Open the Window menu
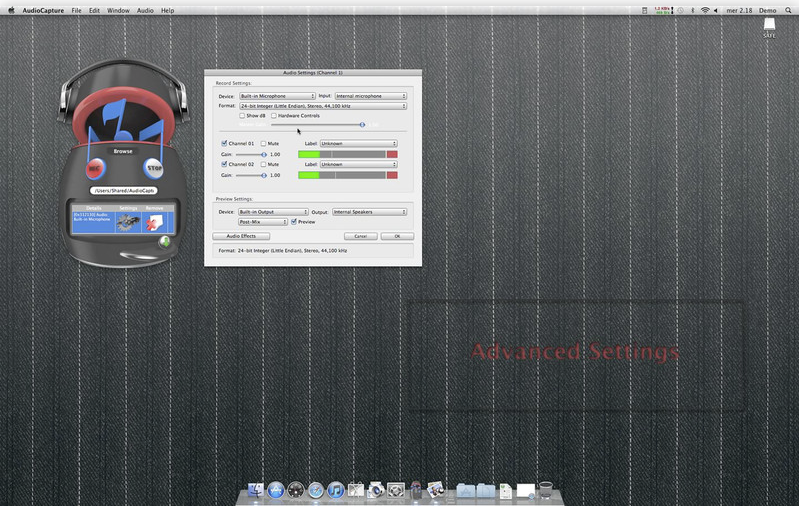The width and height of the screenshot is (799, 506). click(x=118, y=10)
